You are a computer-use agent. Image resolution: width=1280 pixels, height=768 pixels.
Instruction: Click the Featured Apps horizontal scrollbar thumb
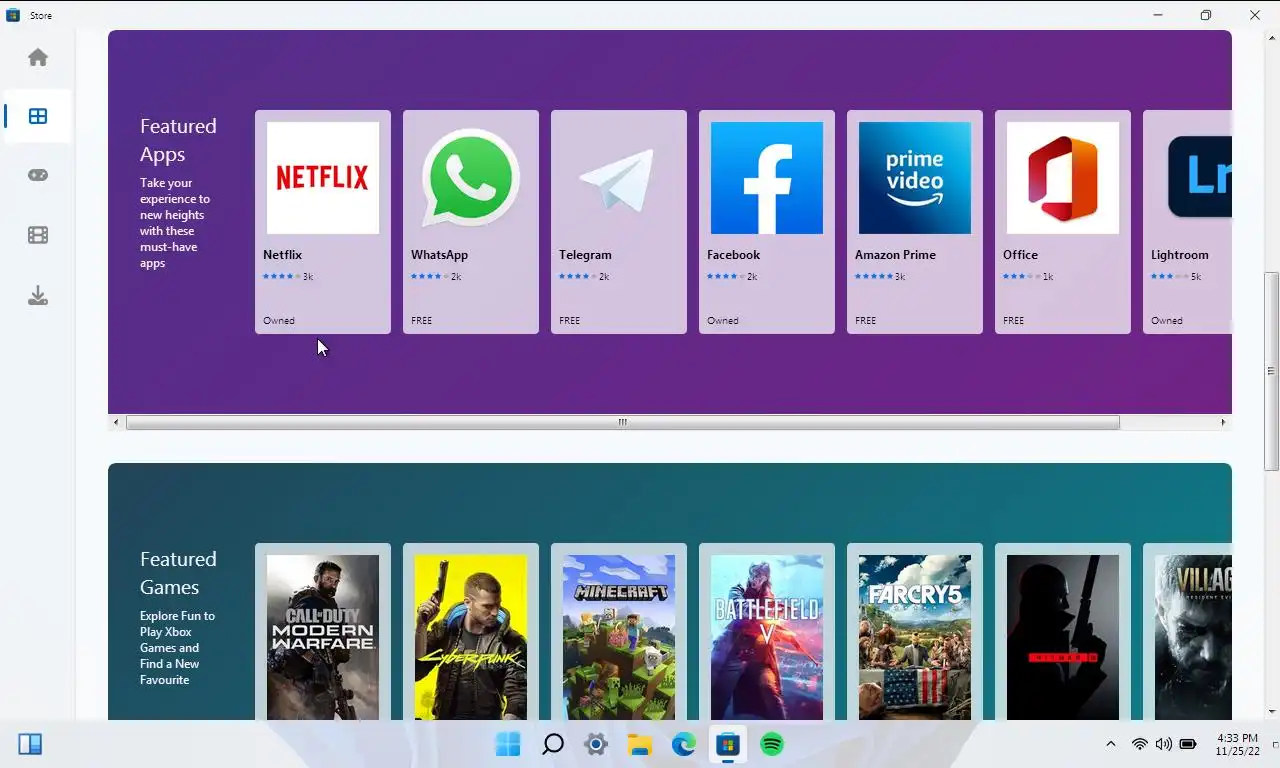622,422
